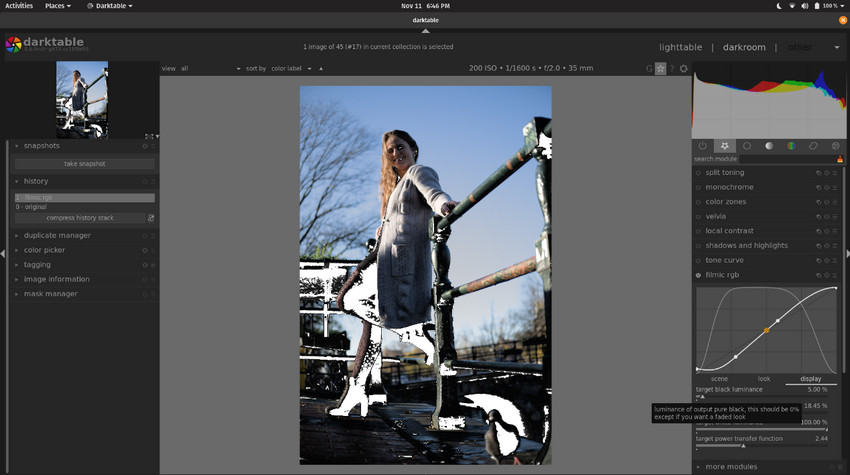Viewport: 850px width, 475px height.
Task: Show the favorite modules group
Action: click(725, 146)
